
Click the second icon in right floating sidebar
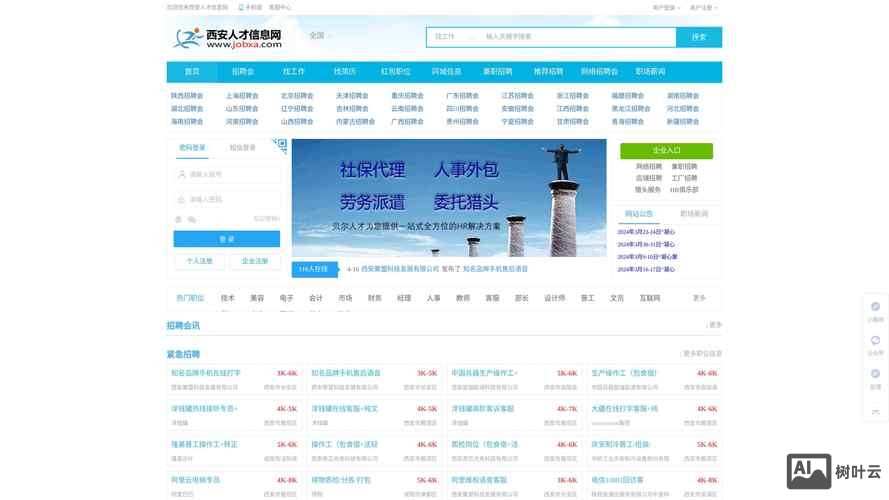[x=875, y=341]
